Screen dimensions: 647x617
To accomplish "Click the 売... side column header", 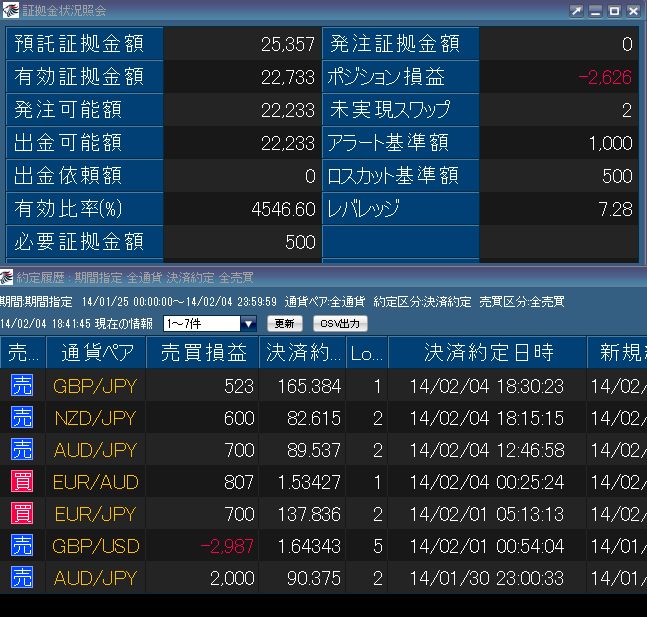I will pyautogui.click(x=23, y=352).
